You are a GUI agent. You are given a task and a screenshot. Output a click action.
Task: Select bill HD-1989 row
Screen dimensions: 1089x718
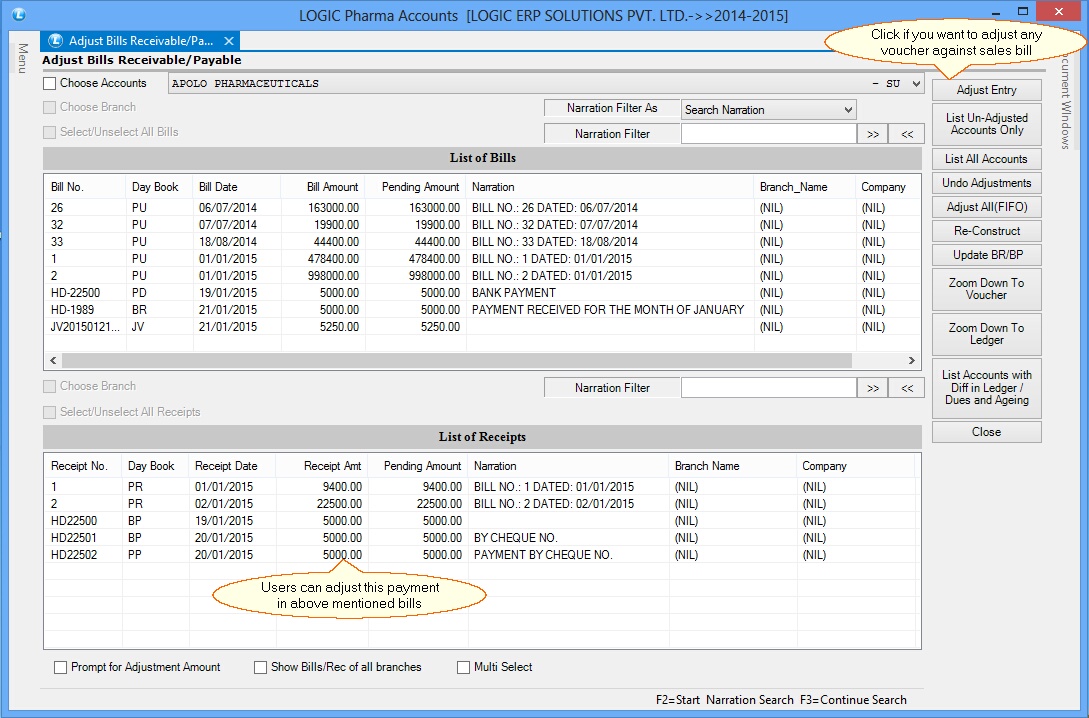point(483,310)
